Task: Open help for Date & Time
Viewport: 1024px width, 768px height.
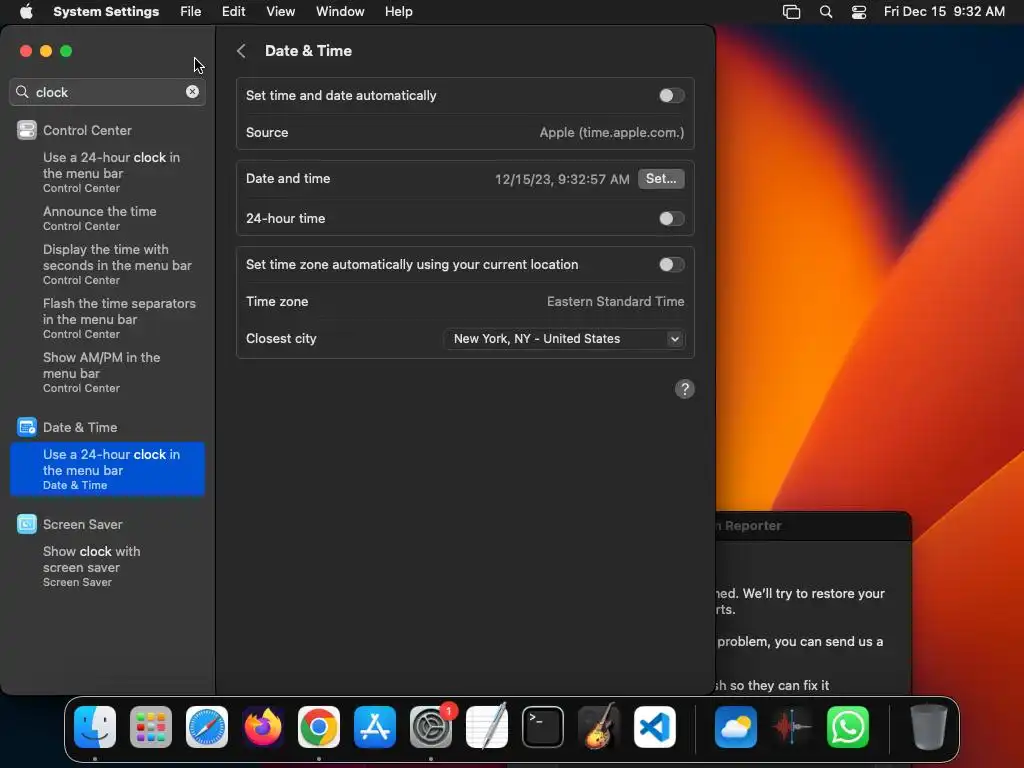Action: click(x=684, y=389)
